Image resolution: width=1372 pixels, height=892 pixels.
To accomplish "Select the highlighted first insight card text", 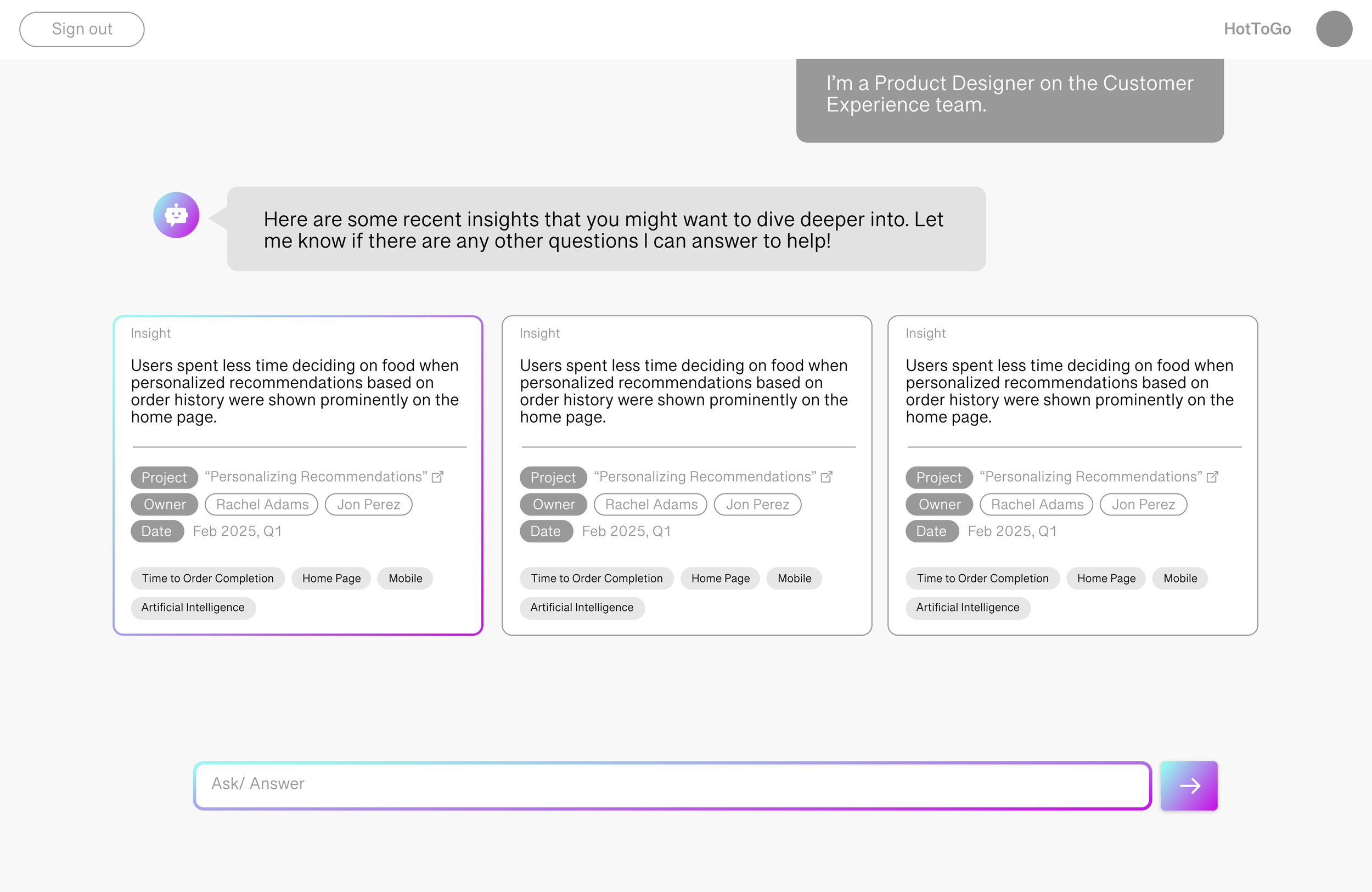I will click(x=295, y=391).
